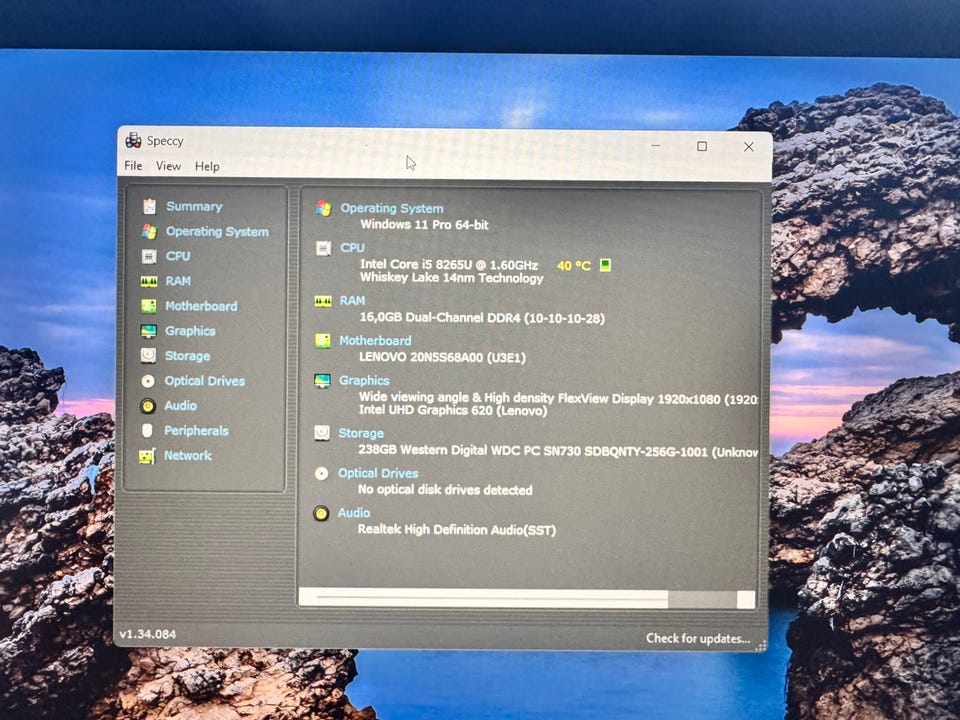Click Windows flag icon beside Operating System heading
Image resolution: width=960 pixels, height=720 pixels.
point(324,208)
